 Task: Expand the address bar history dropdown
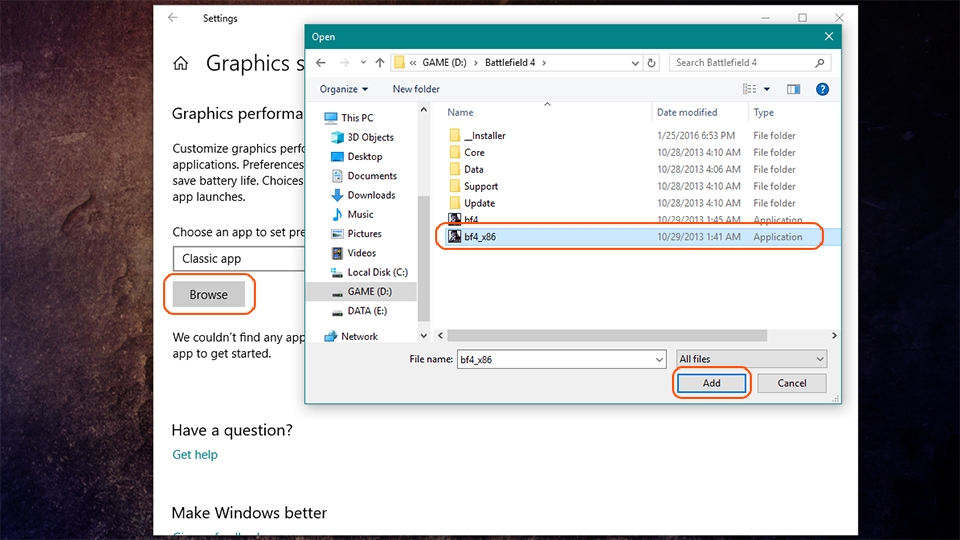(635, 62)
